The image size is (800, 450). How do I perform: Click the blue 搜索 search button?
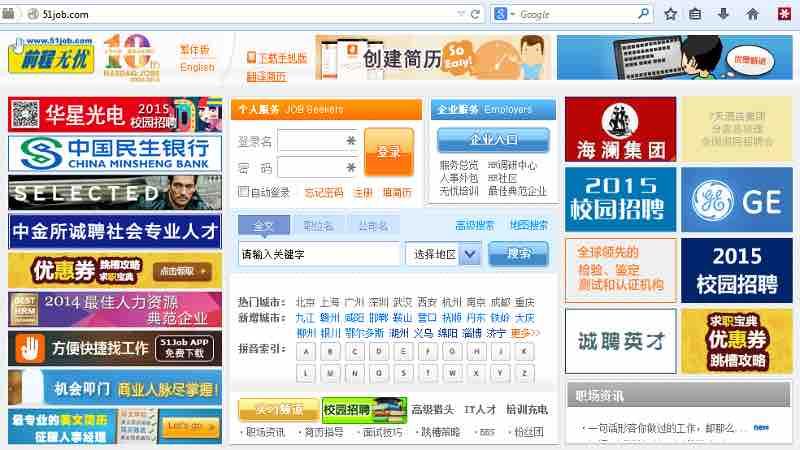(518, 254)
